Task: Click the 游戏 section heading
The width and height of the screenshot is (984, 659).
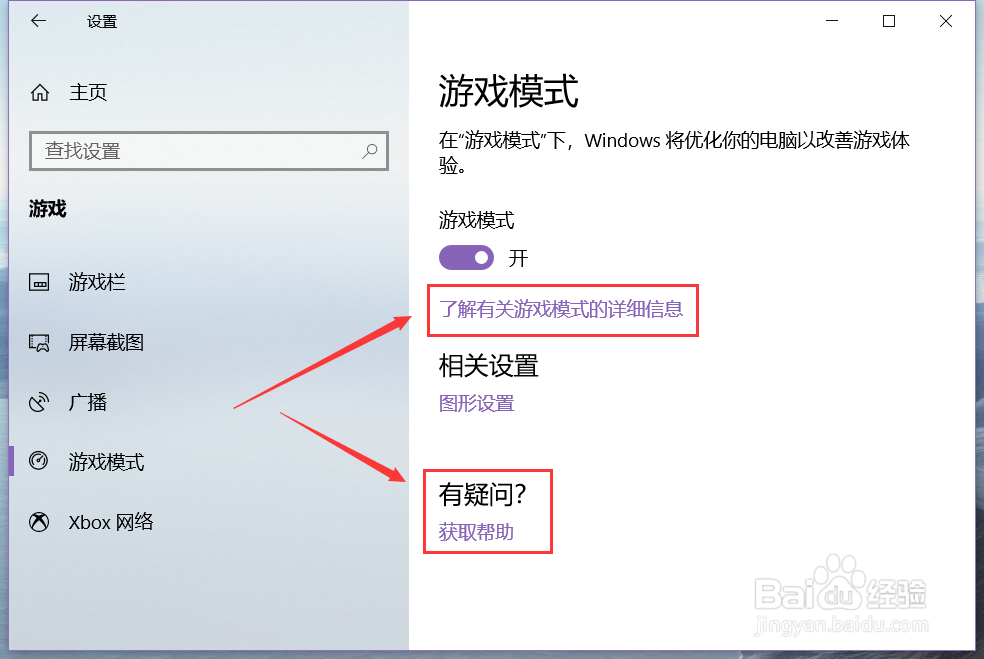Action: click(x=47, y=209)
